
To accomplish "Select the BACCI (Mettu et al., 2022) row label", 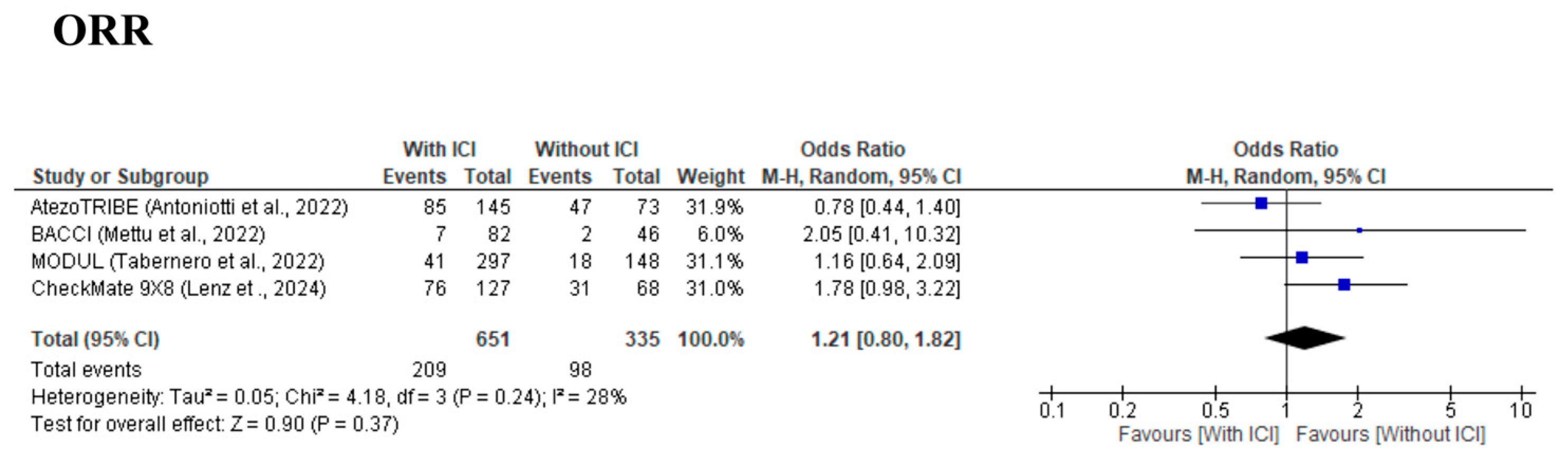I will point(148,235).
